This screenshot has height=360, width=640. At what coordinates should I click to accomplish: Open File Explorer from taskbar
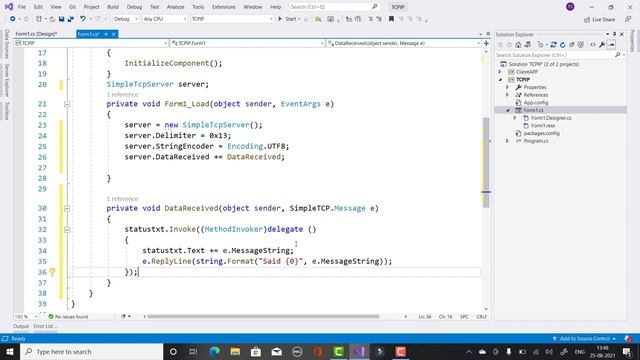(235, 351)
